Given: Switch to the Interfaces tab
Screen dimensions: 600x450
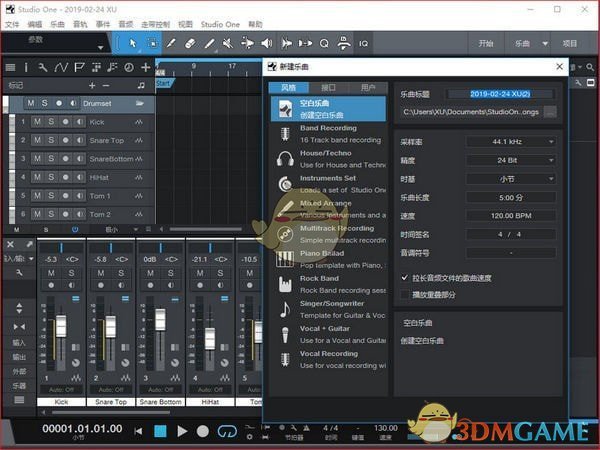Looking at the screenshot, I should click(x=328, y=88).
